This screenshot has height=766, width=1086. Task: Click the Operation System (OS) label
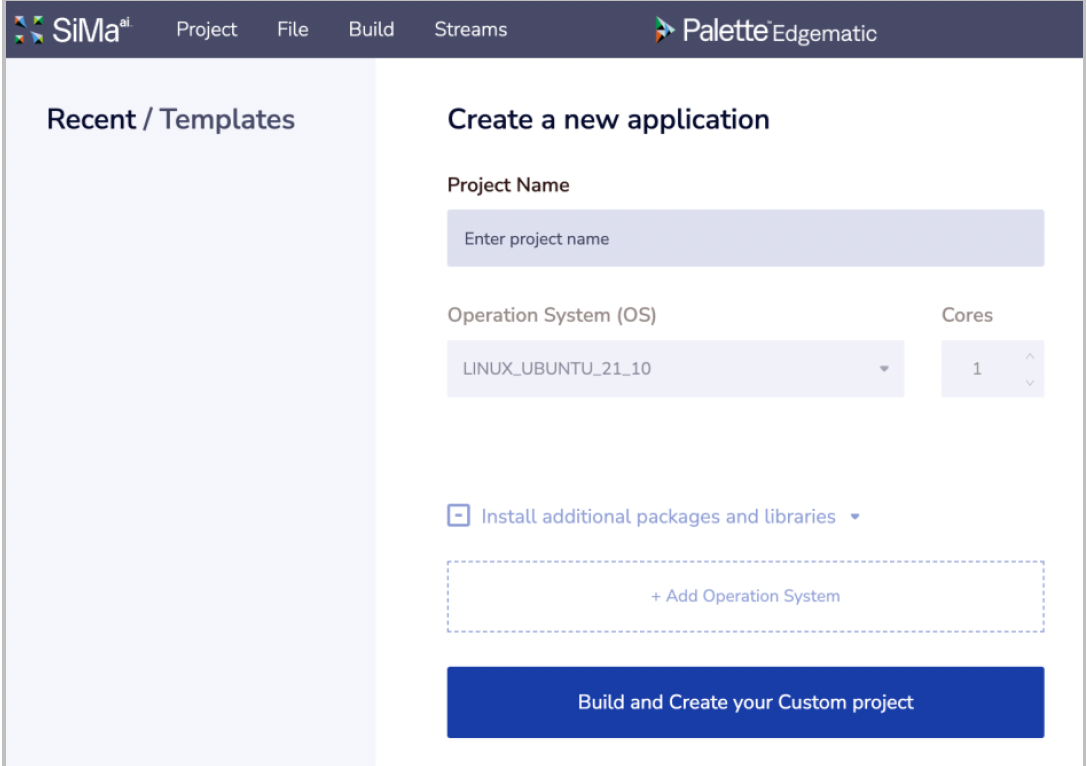tap(551, 315)
